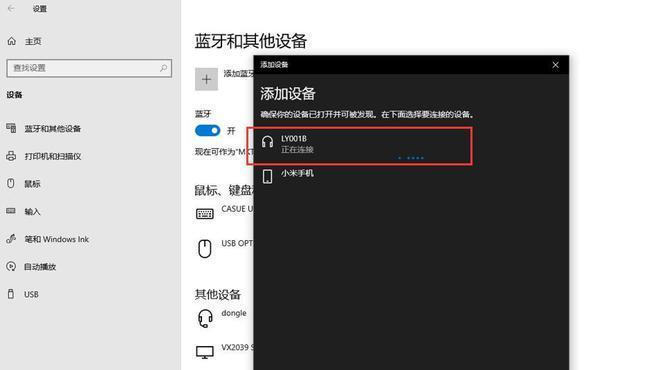The width and height of the screenshot is (660, 370).
Task: Select the phone icon for 小米手机
Action: pos(267,176)
